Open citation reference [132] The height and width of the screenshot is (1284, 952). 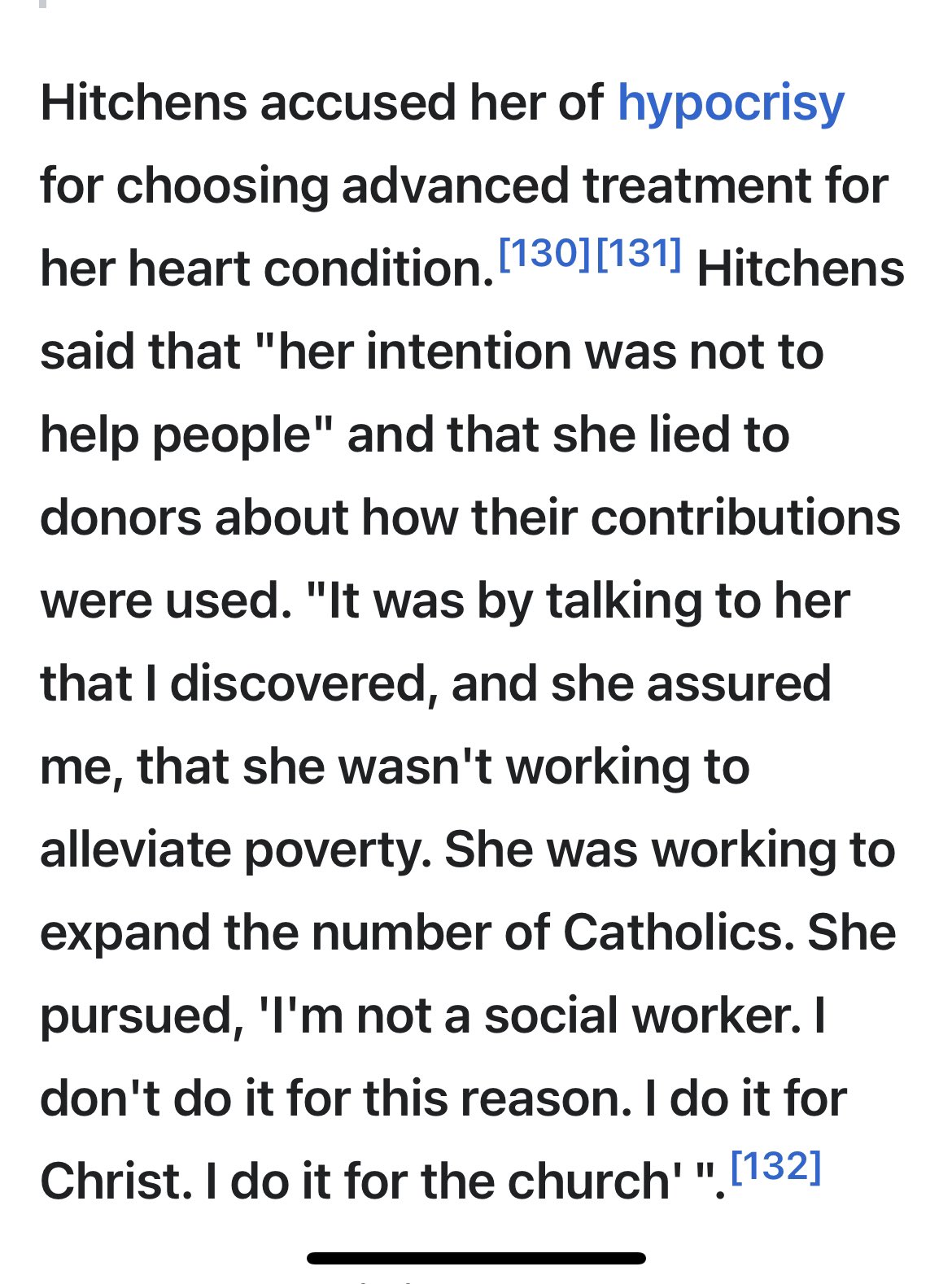776,1167
